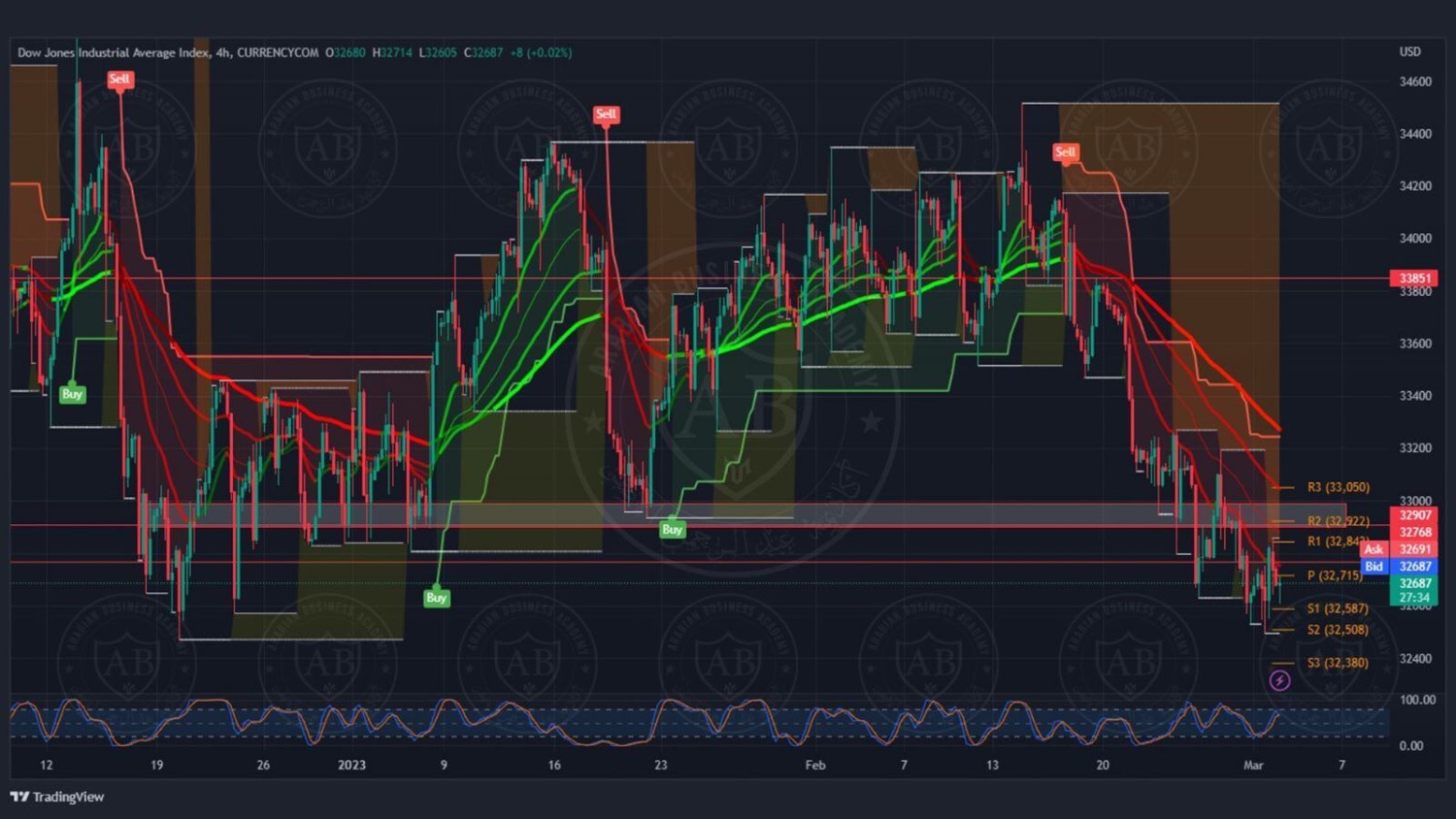Select the Sell signal label from mid-December
Image resolution: width=1456 pixels, height=819 pixels.
(119, 80)
